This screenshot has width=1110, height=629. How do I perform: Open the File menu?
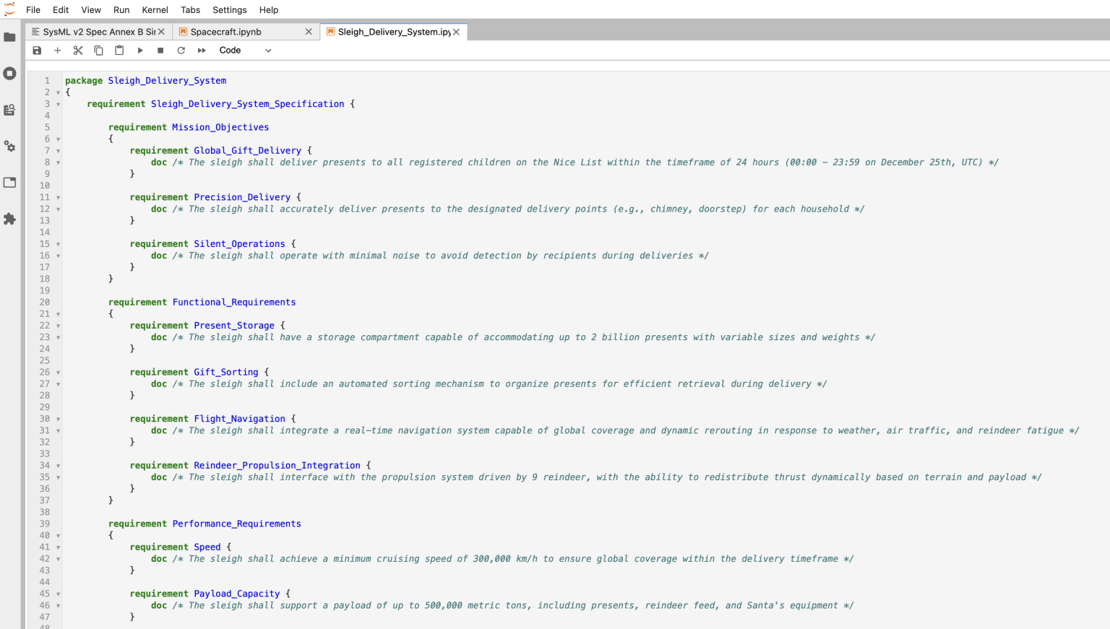[x=33, y=10]
